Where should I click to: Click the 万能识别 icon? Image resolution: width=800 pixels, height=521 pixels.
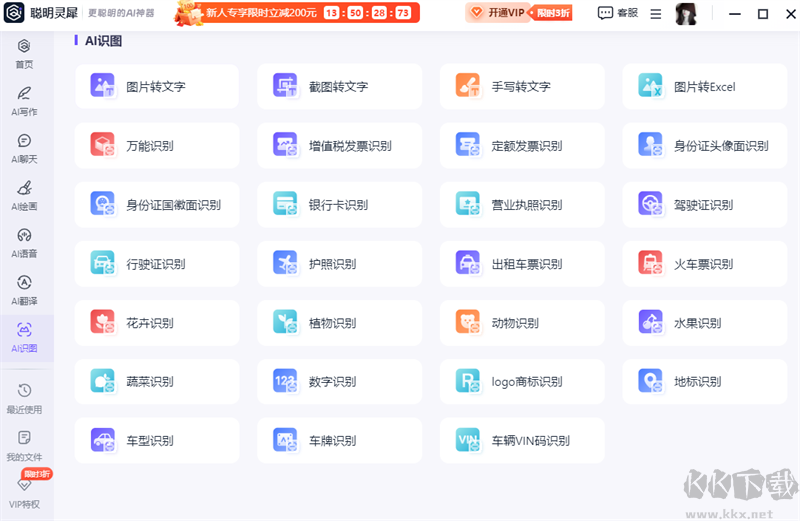[103, 145]
